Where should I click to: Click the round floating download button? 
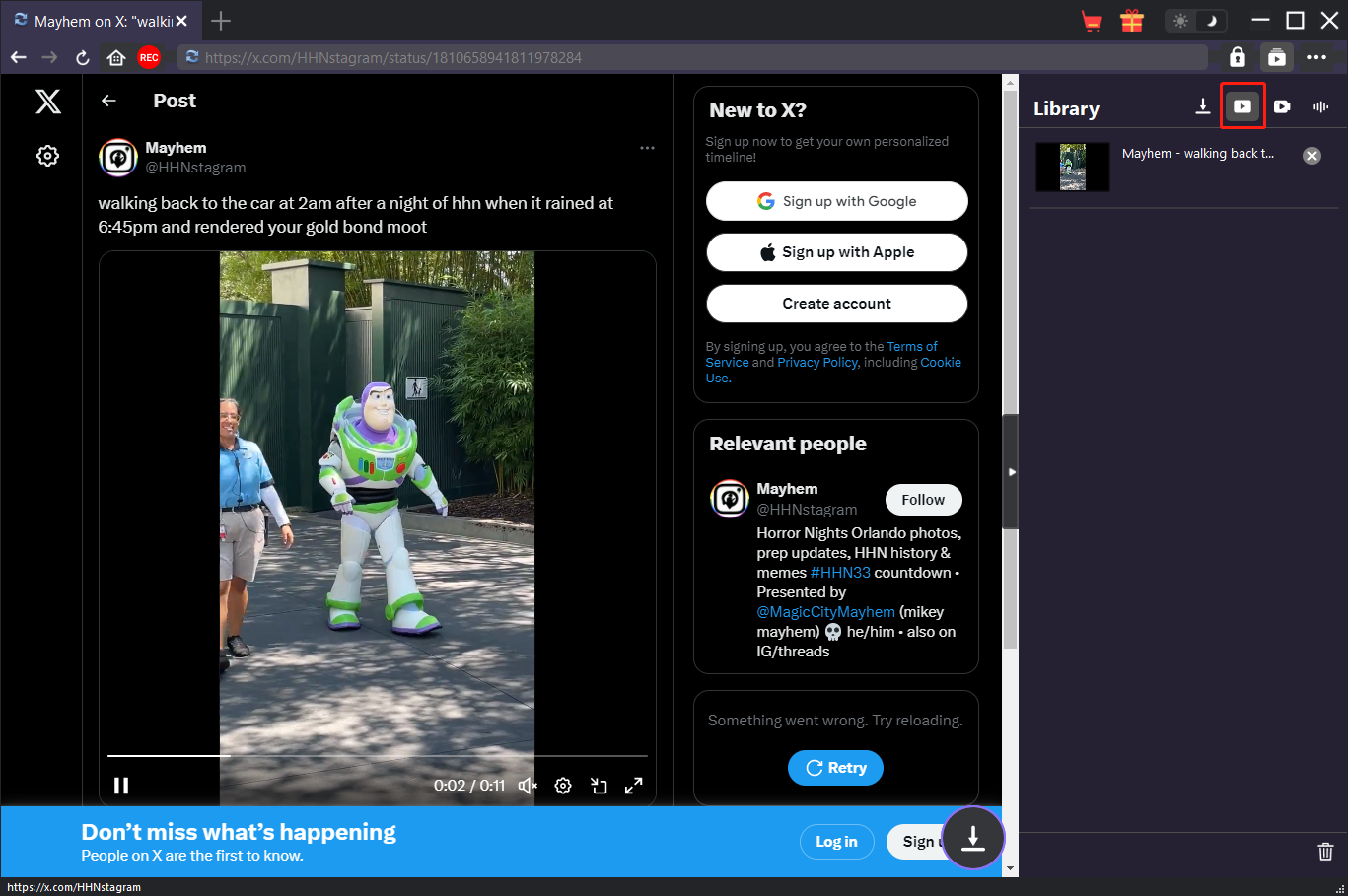point(973,838)
